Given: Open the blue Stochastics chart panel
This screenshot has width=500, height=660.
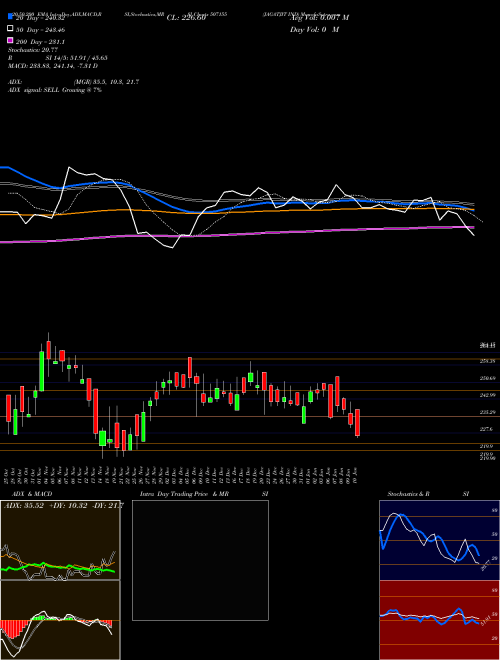Looking at the screenshot, I should (x=439, y=540).
